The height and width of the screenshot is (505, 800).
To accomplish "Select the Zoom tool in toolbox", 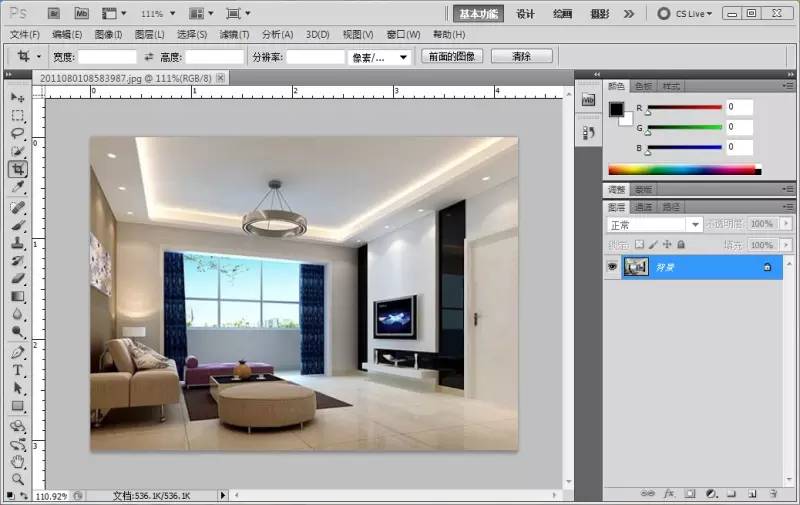I will pyautogui.click(x=18, y=480).
